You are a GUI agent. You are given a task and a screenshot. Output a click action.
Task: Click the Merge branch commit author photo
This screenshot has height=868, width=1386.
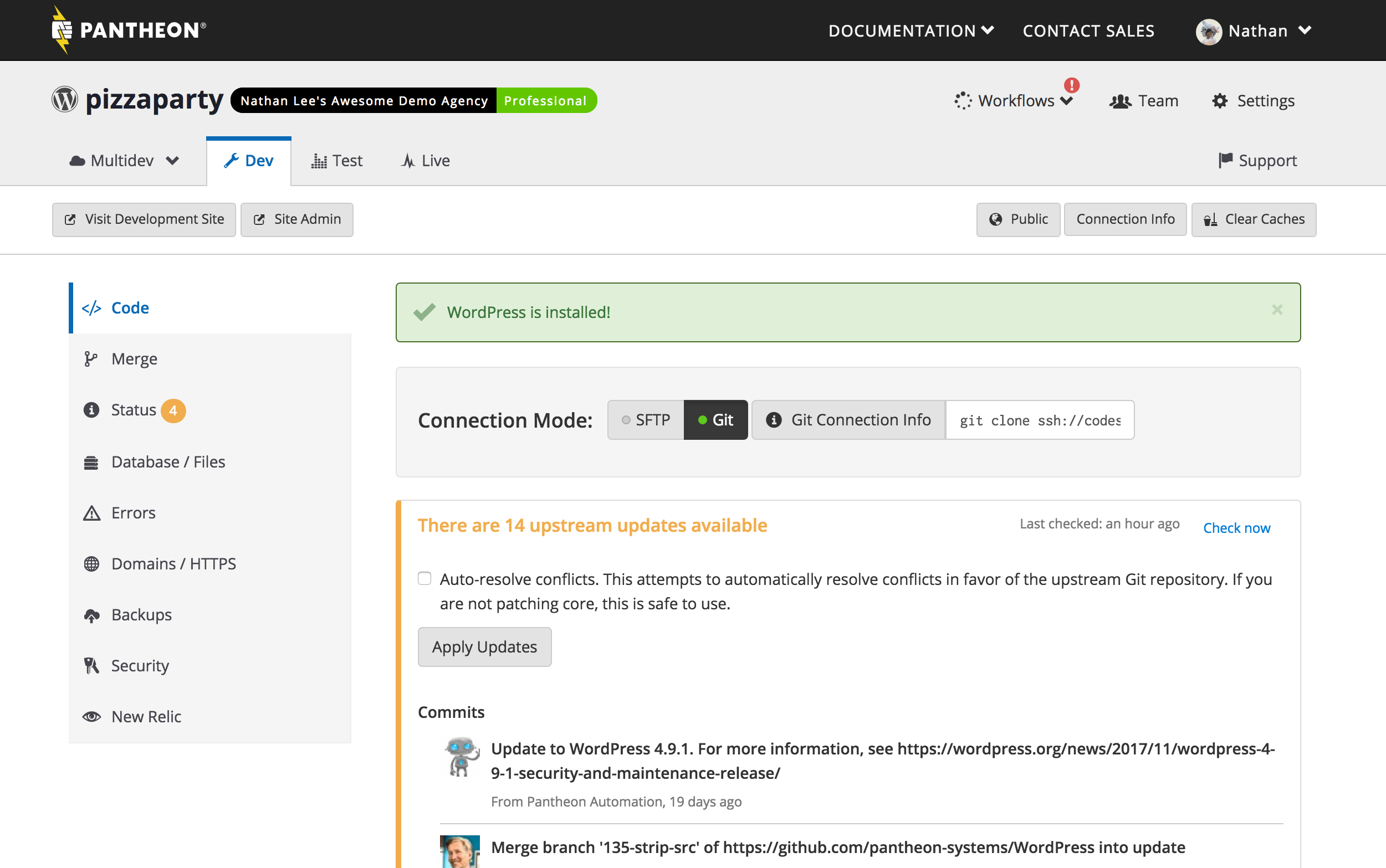[460, 851]
